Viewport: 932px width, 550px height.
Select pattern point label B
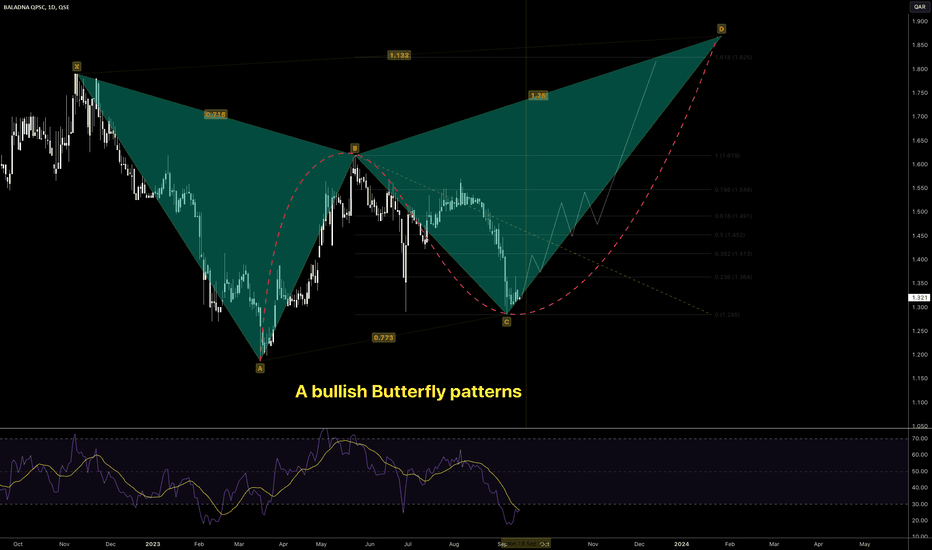click(x=354, y=148)
